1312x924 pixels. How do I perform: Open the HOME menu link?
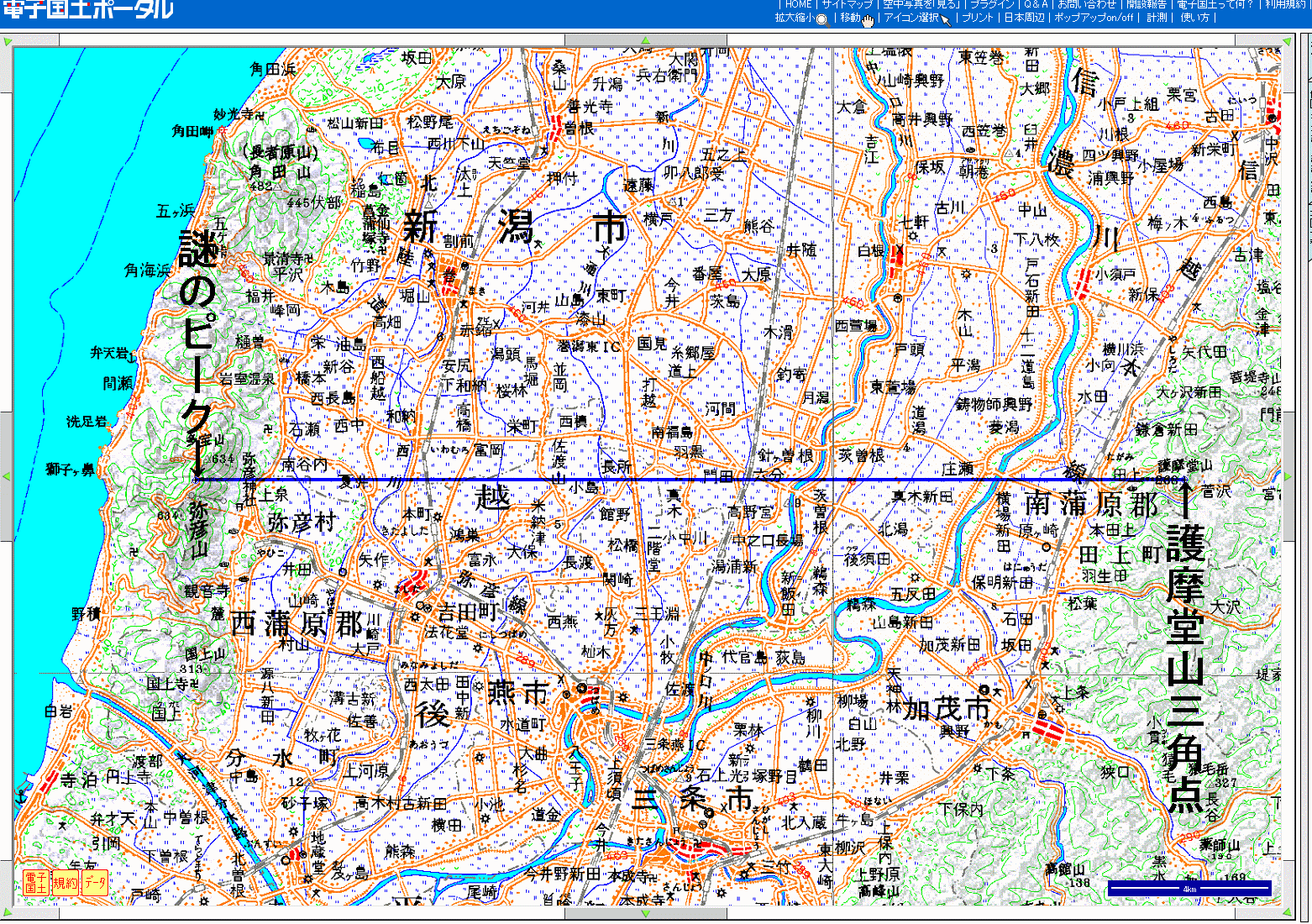(798, 4)
